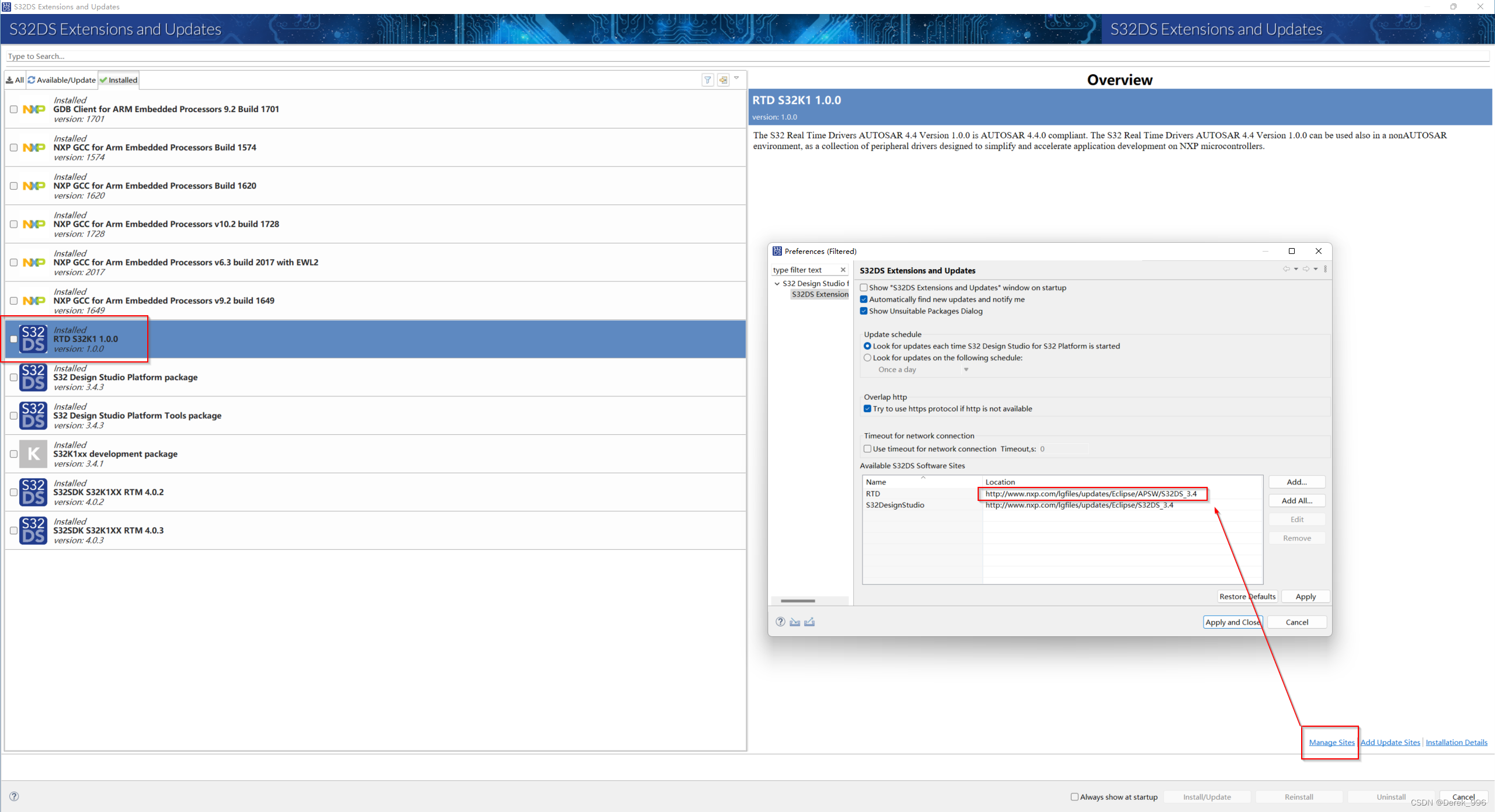1495x812 pixels.
Task: Click the S32K1xx development package K icon
Action: 33,454
